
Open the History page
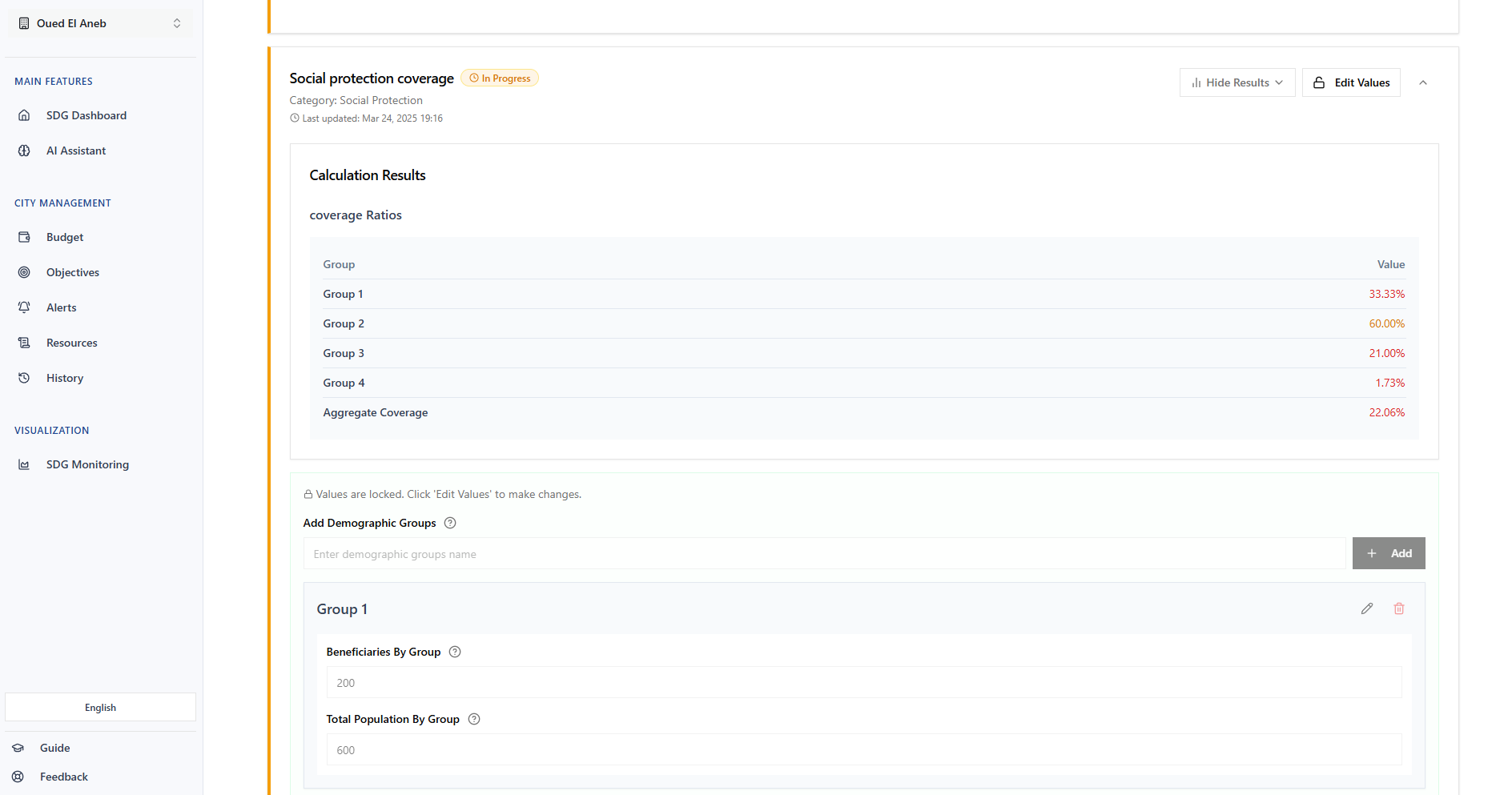(x=64, y=378)
